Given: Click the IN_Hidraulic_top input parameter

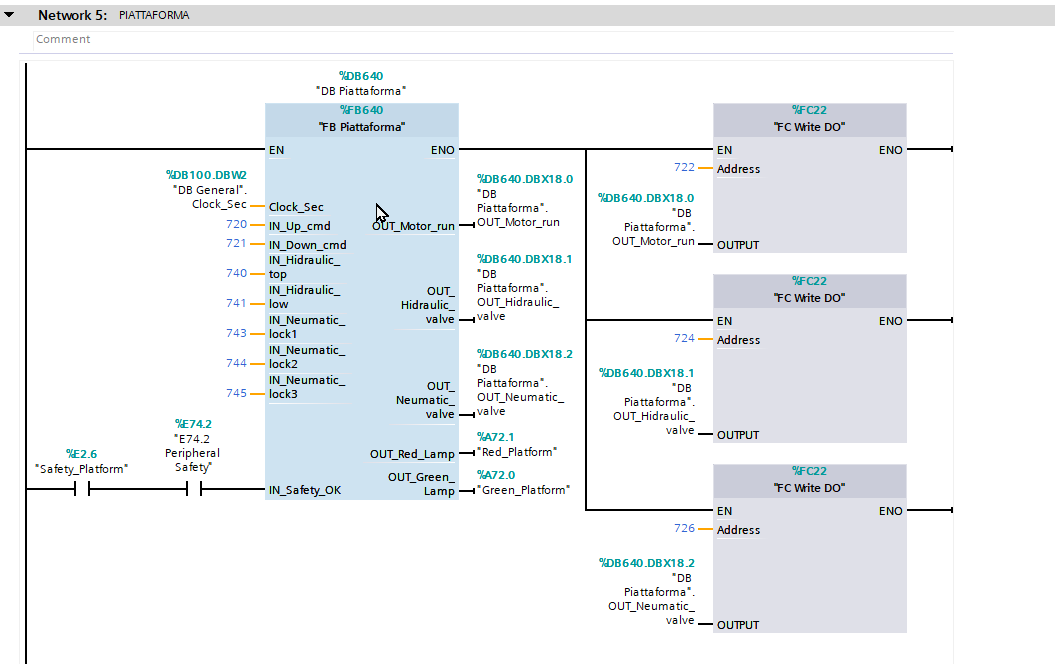Looking at the screenshot, I should click(305, 267).
